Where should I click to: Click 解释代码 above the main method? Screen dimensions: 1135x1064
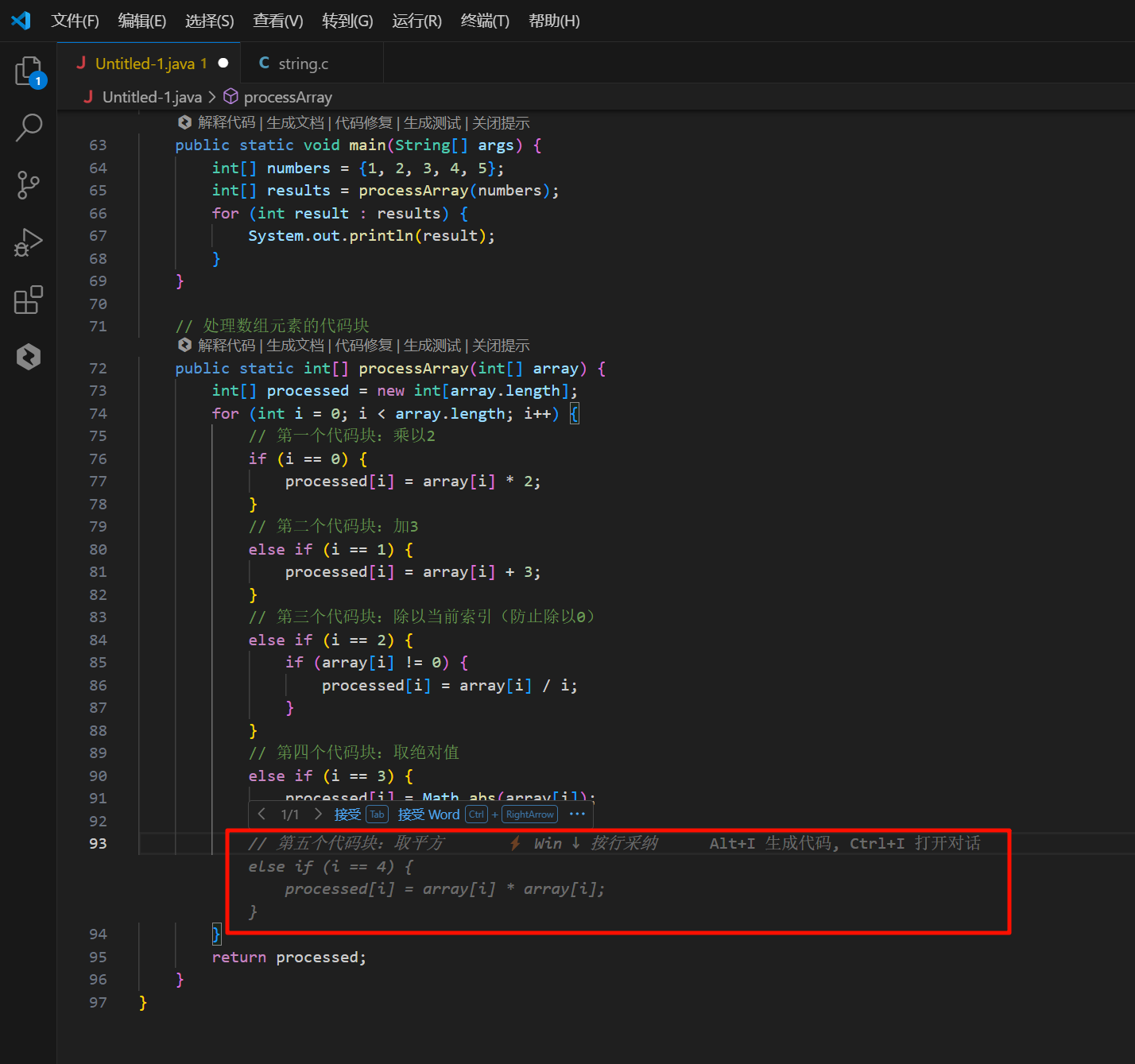click(x=227, y=122)
